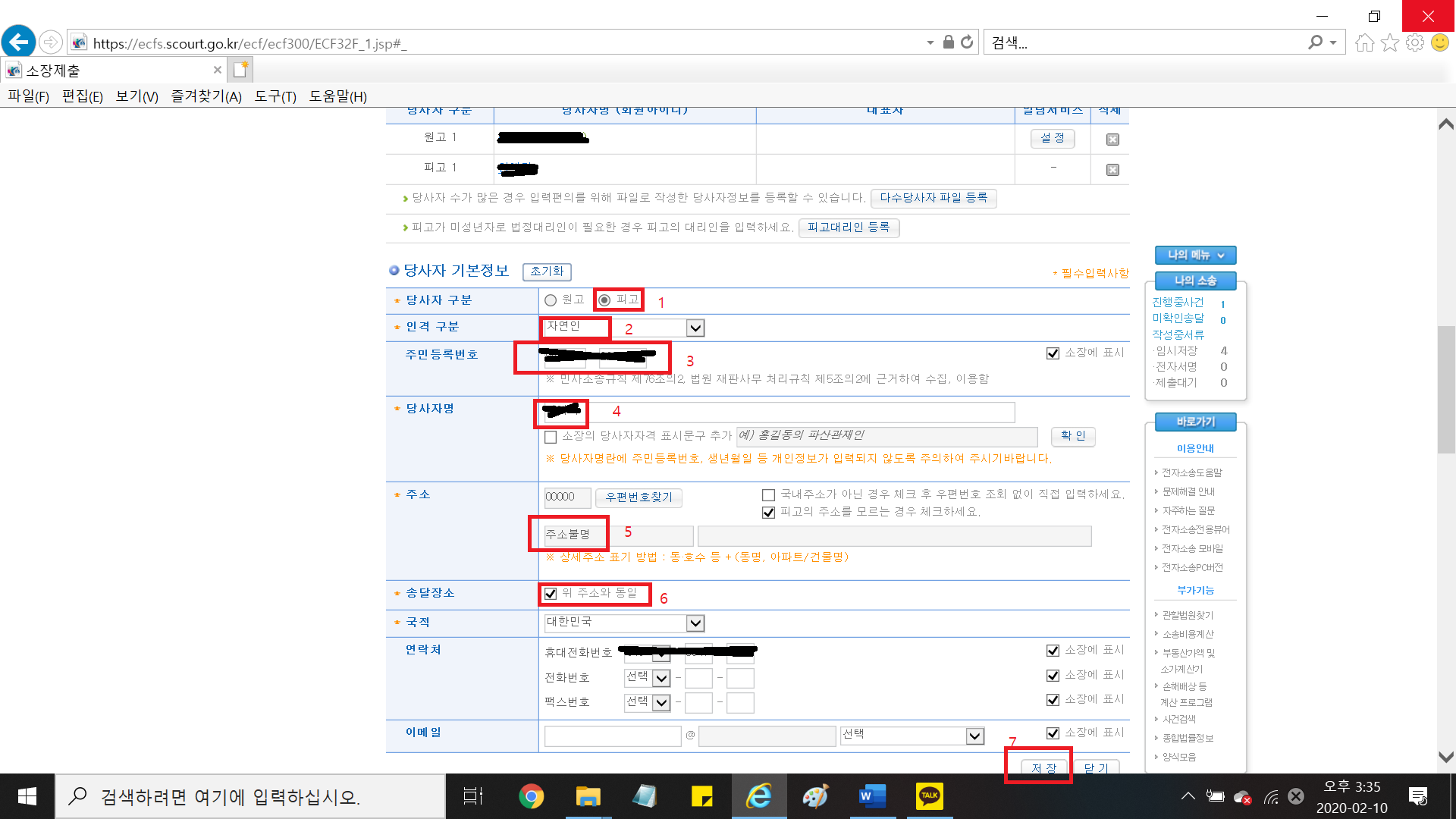The height and width of the screenshot is (819, 1456).
Task: Open KakaoTalk from the taskbar
Action: 929,796
